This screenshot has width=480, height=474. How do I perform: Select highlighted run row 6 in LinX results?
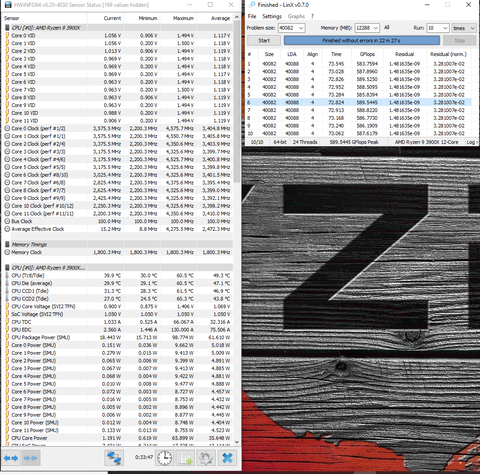358,102
